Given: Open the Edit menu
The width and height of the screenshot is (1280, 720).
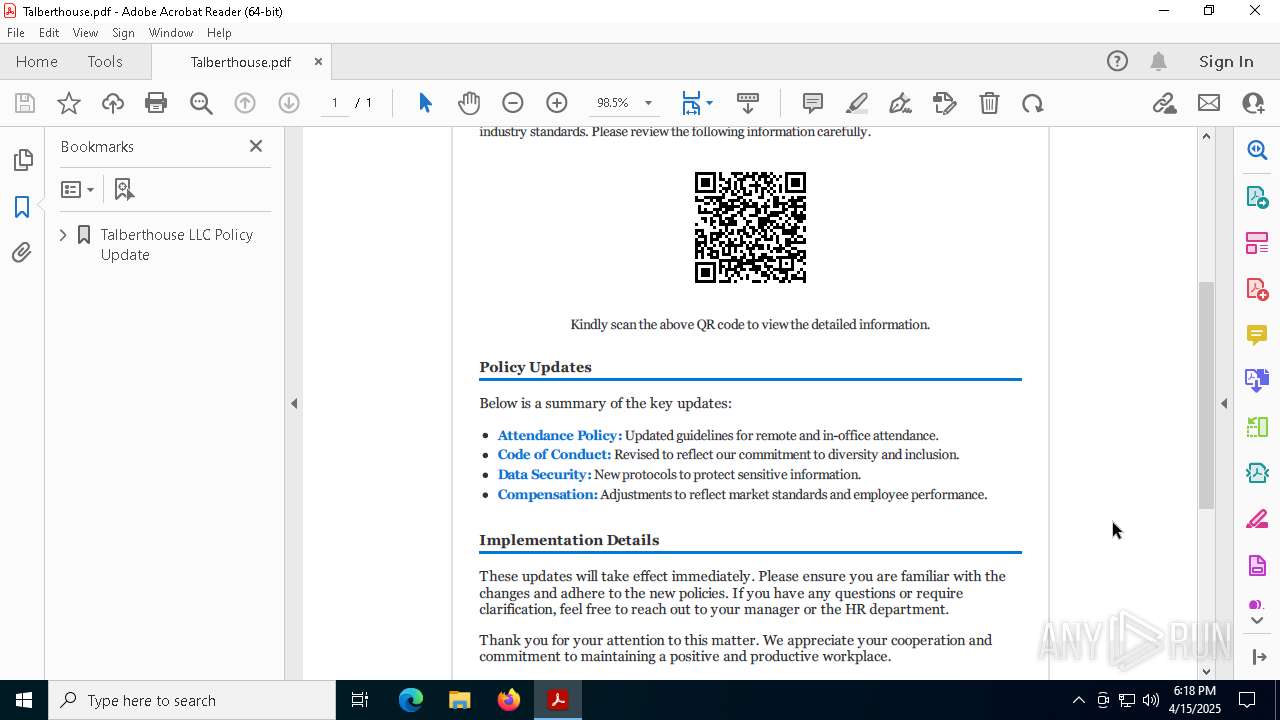Looking at the screenshot, I should point(49,33).
